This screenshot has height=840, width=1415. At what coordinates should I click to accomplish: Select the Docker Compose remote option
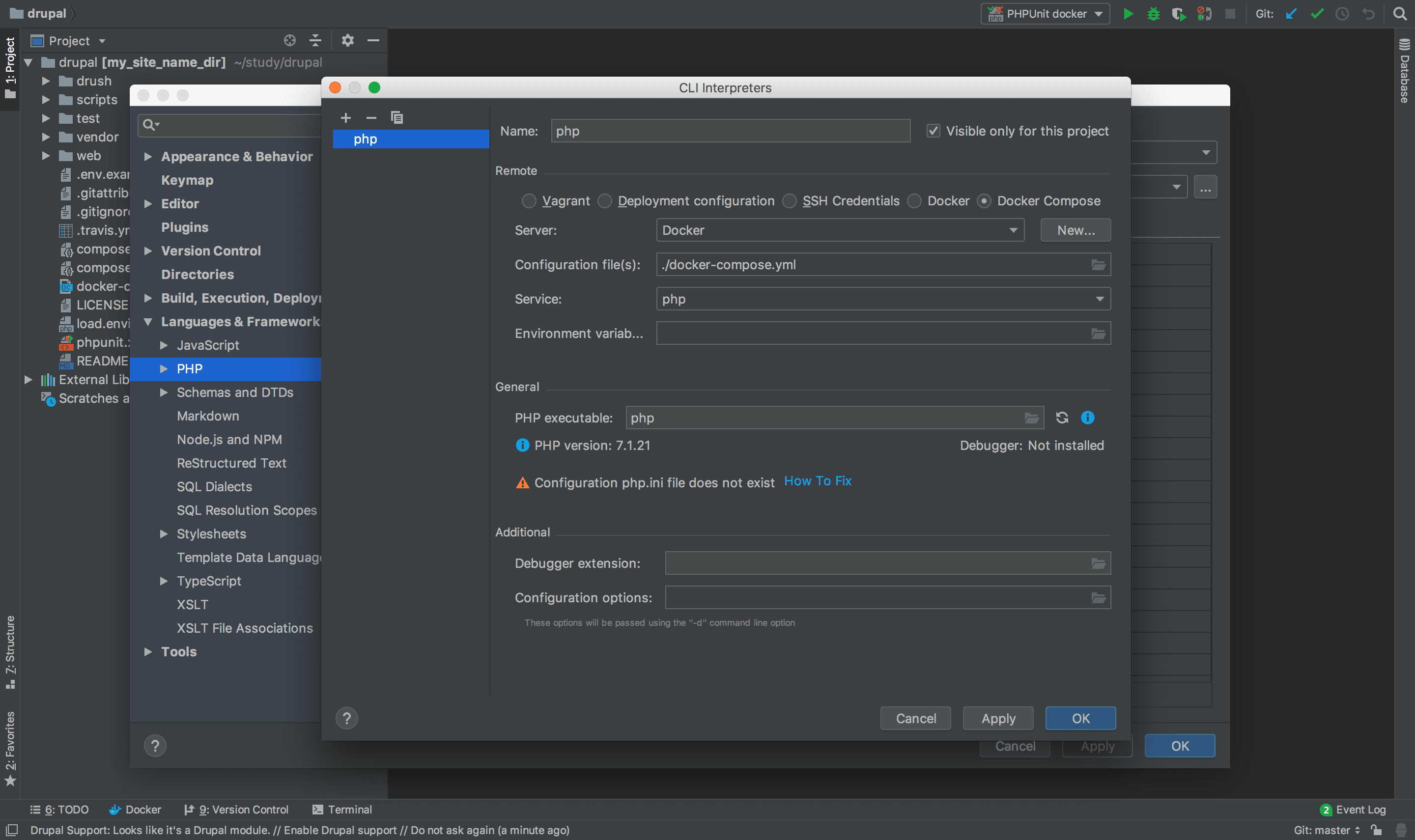point(984,201)
